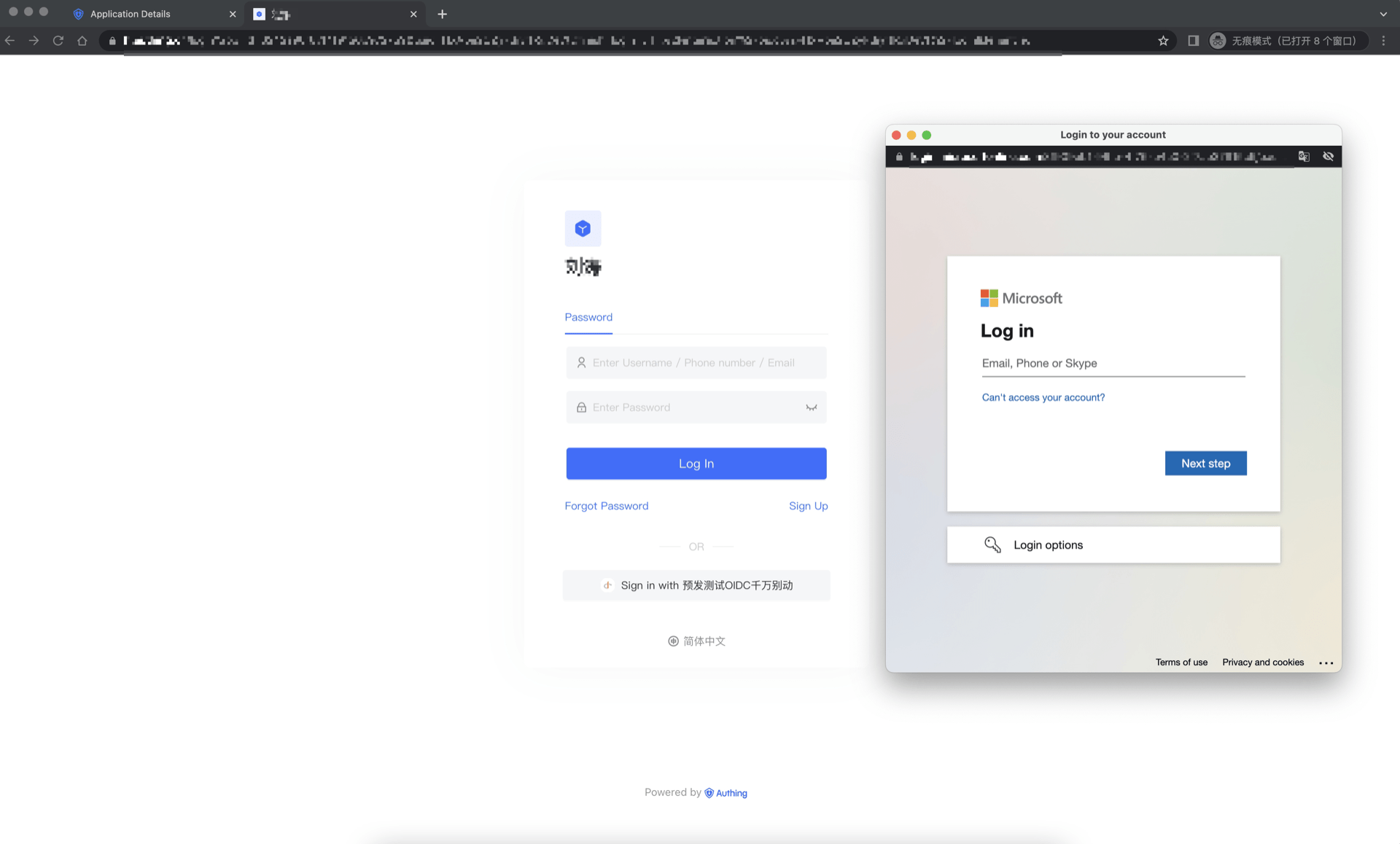Toggle password visibility eye icon
The image size is (1400, 844).
(811, 407)
